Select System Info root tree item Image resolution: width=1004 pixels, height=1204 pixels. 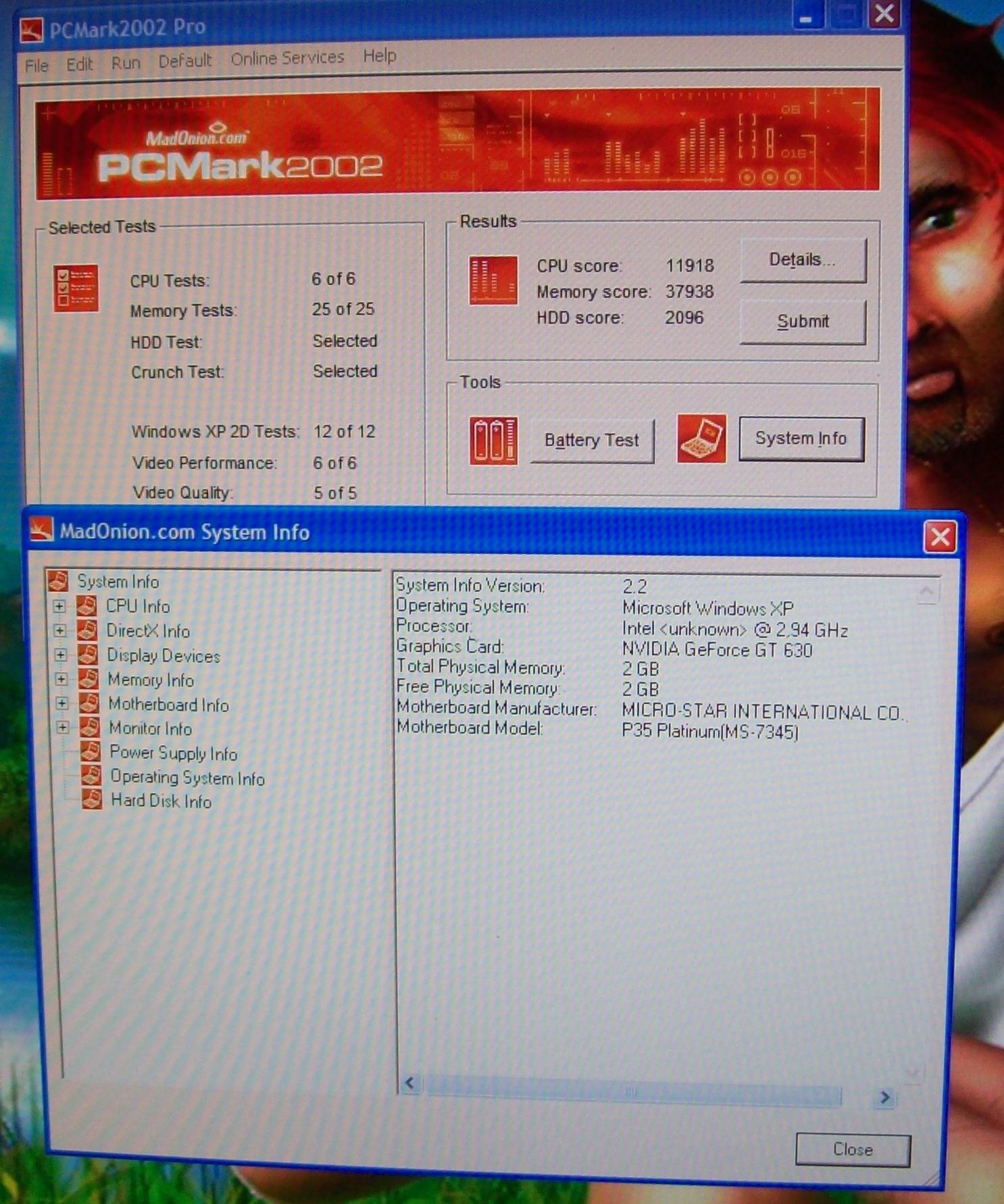(118, 582)
